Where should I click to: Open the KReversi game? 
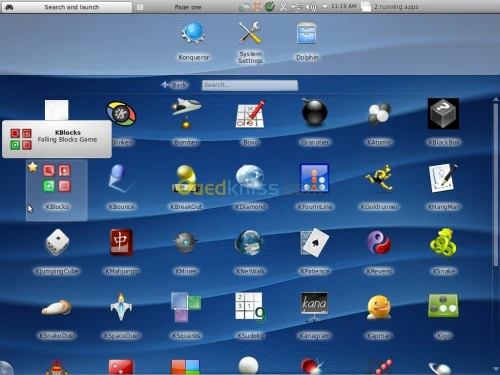pos(379,252)
